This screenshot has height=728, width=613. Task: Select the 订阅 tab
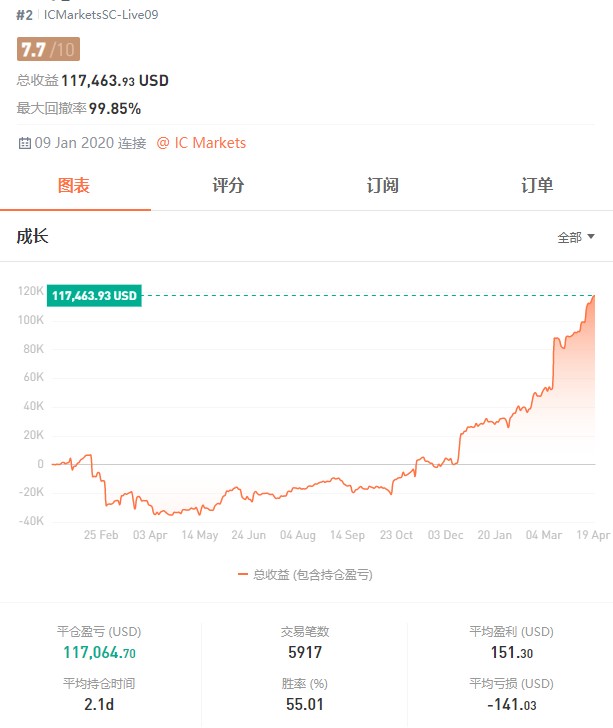pyautogui.click(x=382, y=185)
